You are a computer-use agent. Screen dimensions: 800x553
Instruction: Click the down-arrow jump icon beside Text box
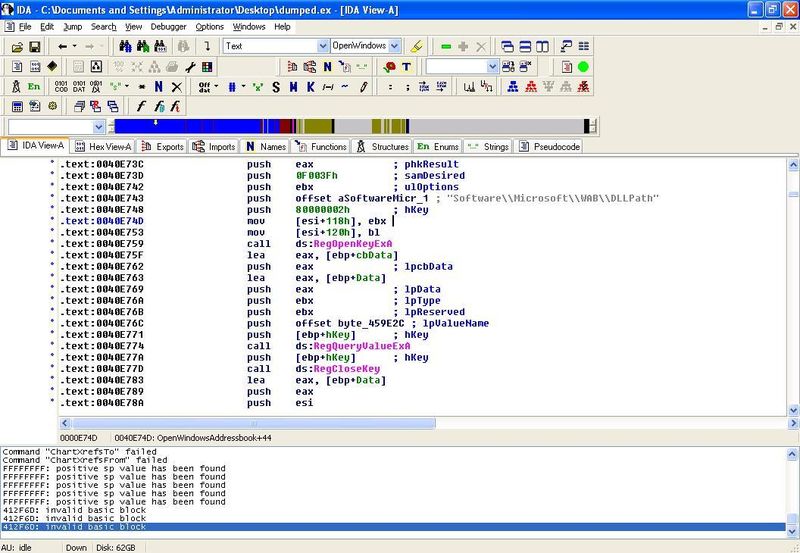tap(207, 46)
